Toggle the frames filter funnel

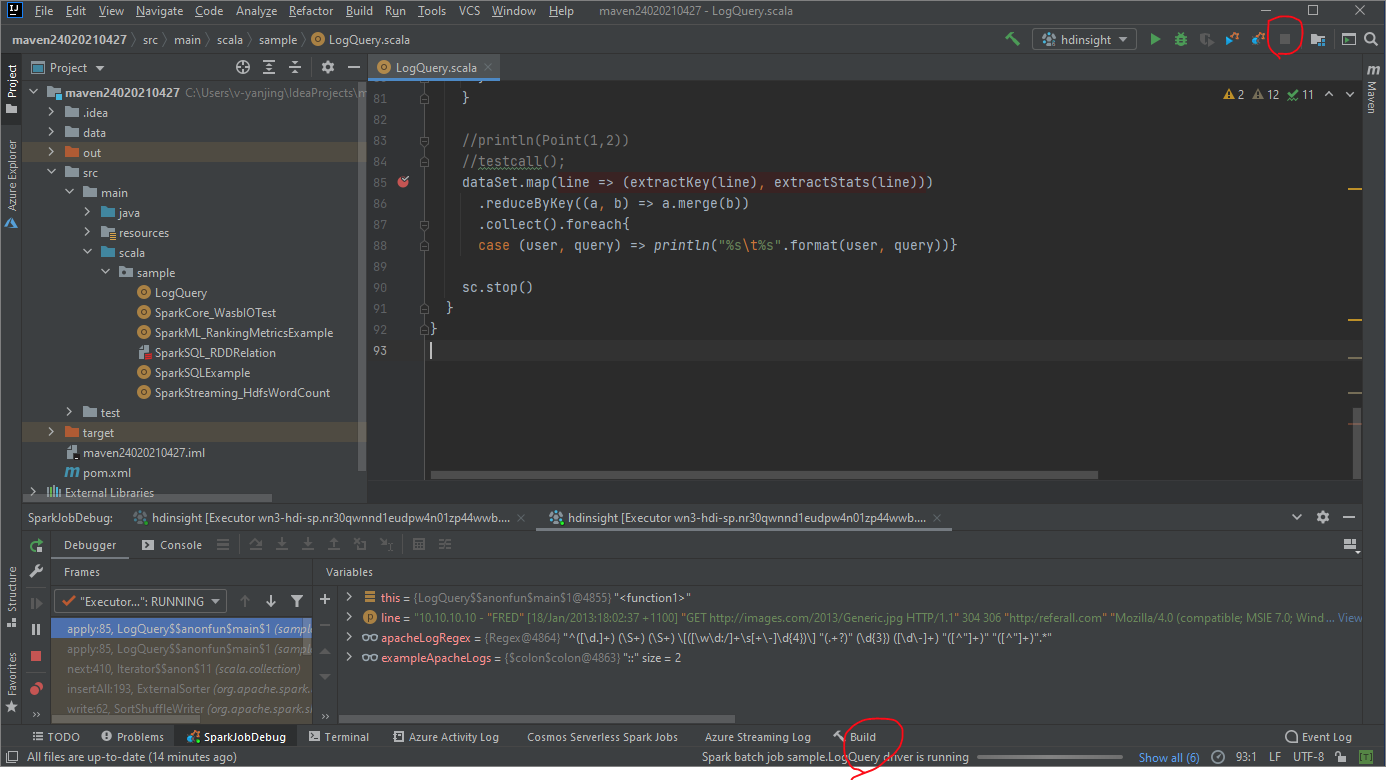(297, 601)
